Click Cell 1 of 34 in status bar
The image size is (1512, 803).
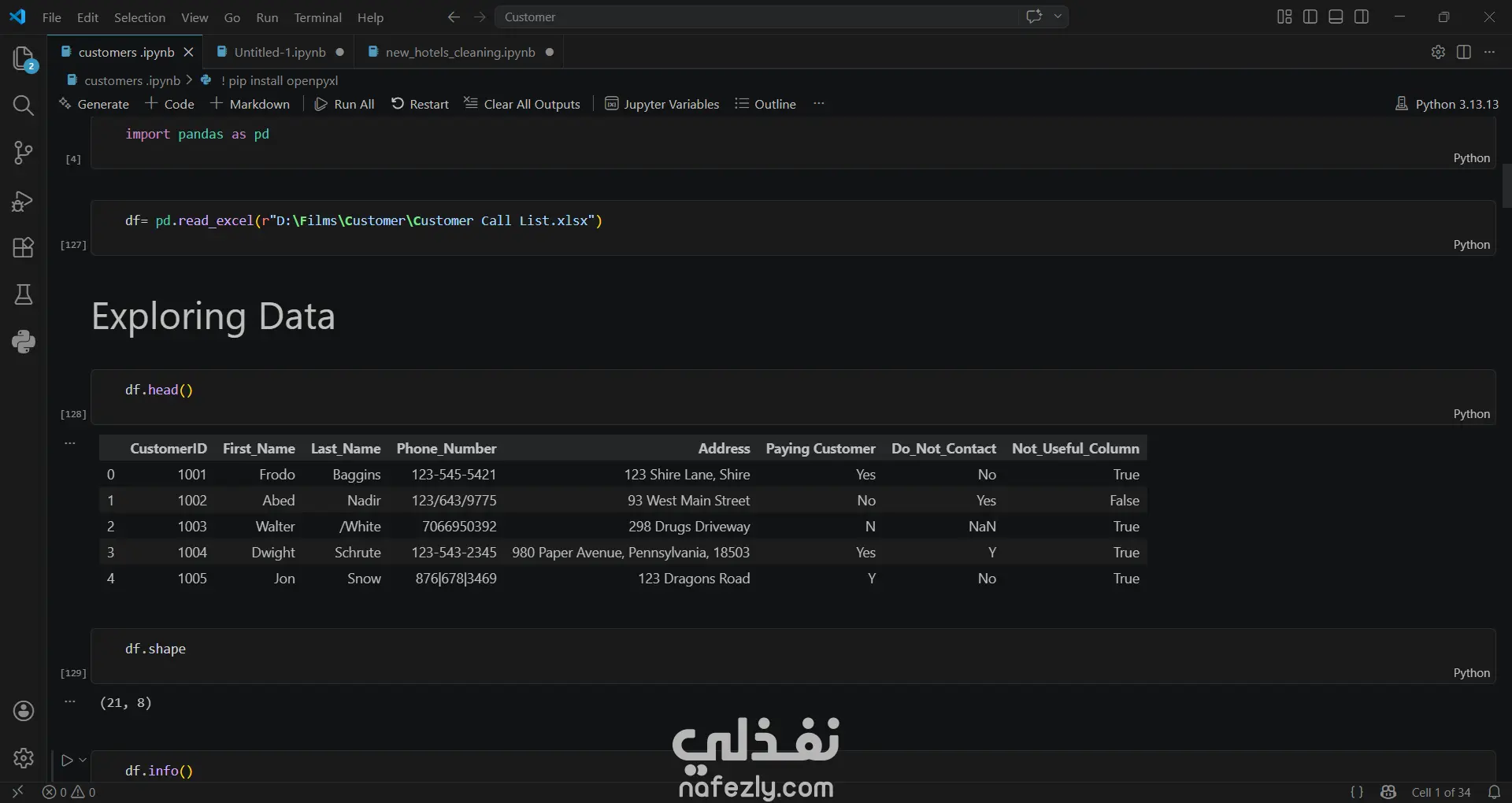click(x=1440, y=792)
